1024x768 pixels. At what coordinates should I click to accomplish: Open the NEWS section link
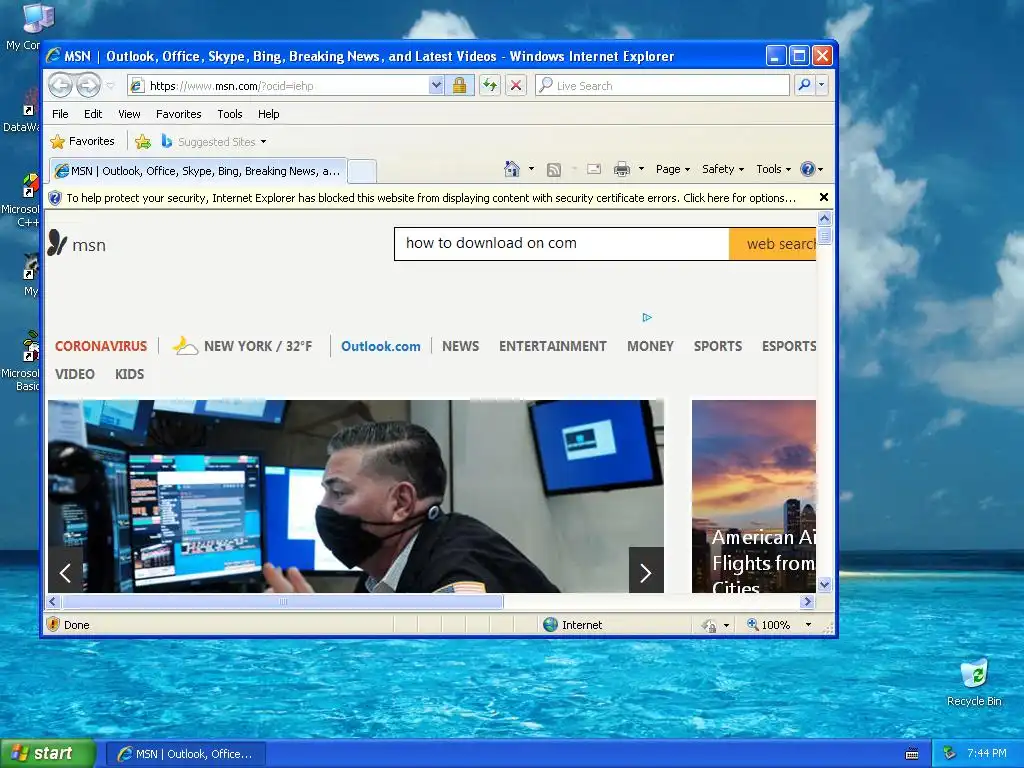460,346
